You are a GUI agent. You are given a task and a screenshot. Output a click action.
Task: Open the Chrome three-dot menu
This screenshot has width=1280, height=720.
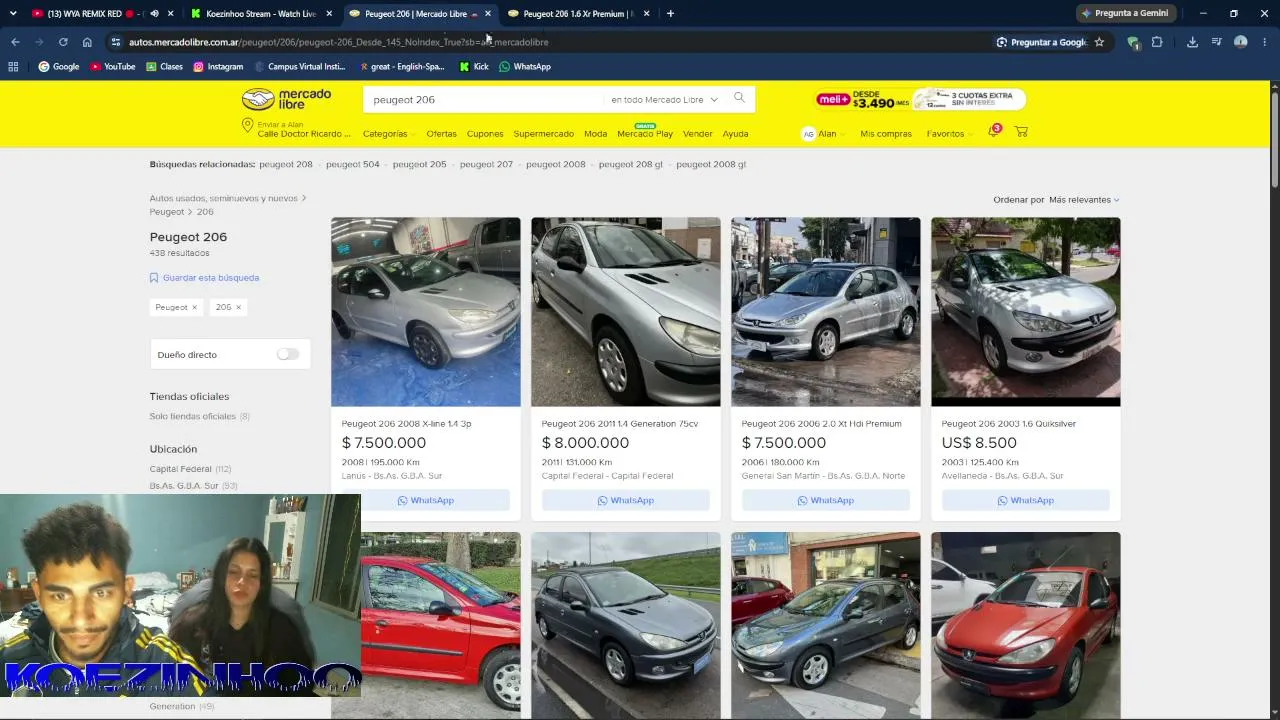(x=1265, y=42)
